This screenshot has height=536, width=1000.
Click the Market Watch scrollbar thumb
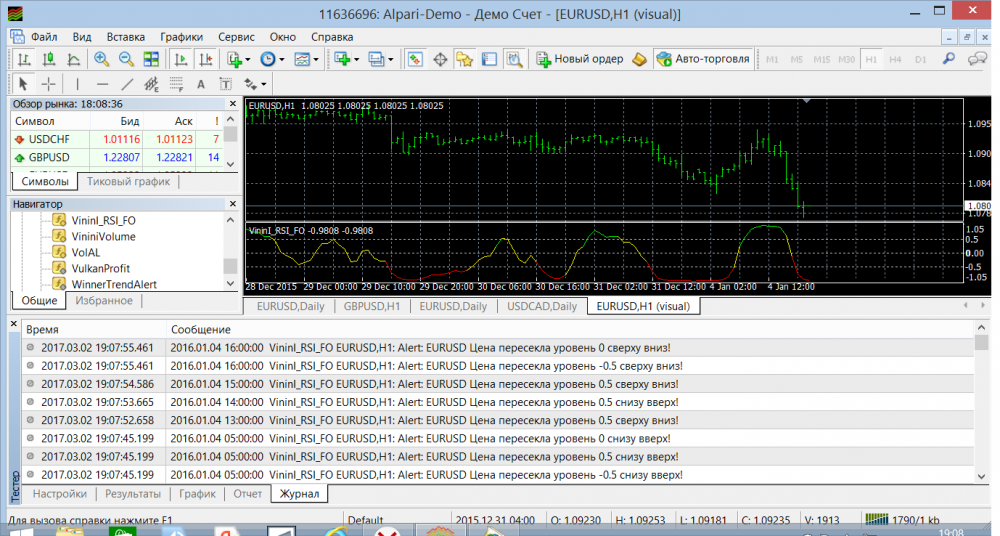point(231,134)
